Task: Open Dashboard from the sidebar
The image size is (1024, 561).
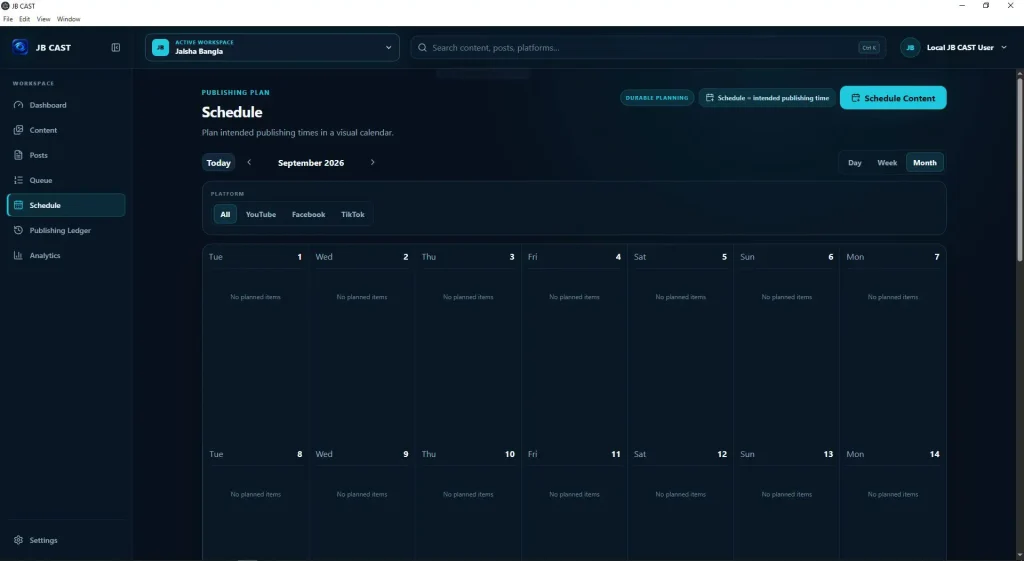Action: coord(66,105)
